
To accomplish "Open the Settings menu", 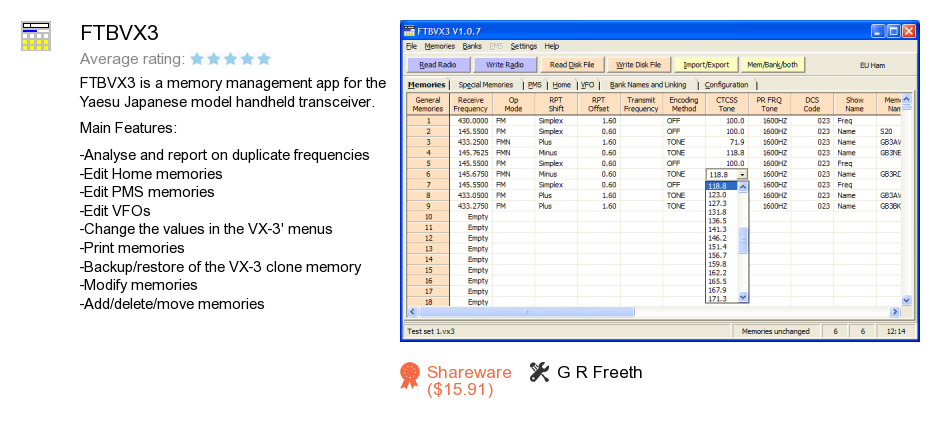I will point(523,46).
